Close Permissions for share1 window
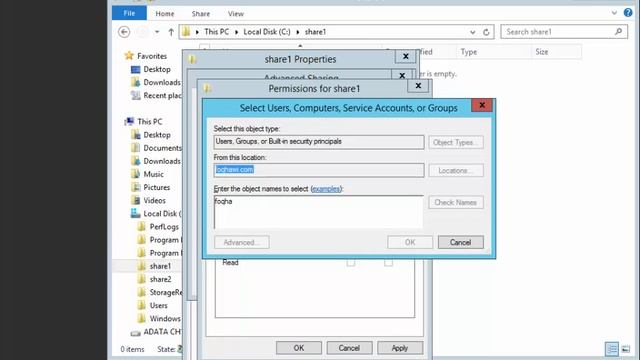 click(x=418, y=86)
